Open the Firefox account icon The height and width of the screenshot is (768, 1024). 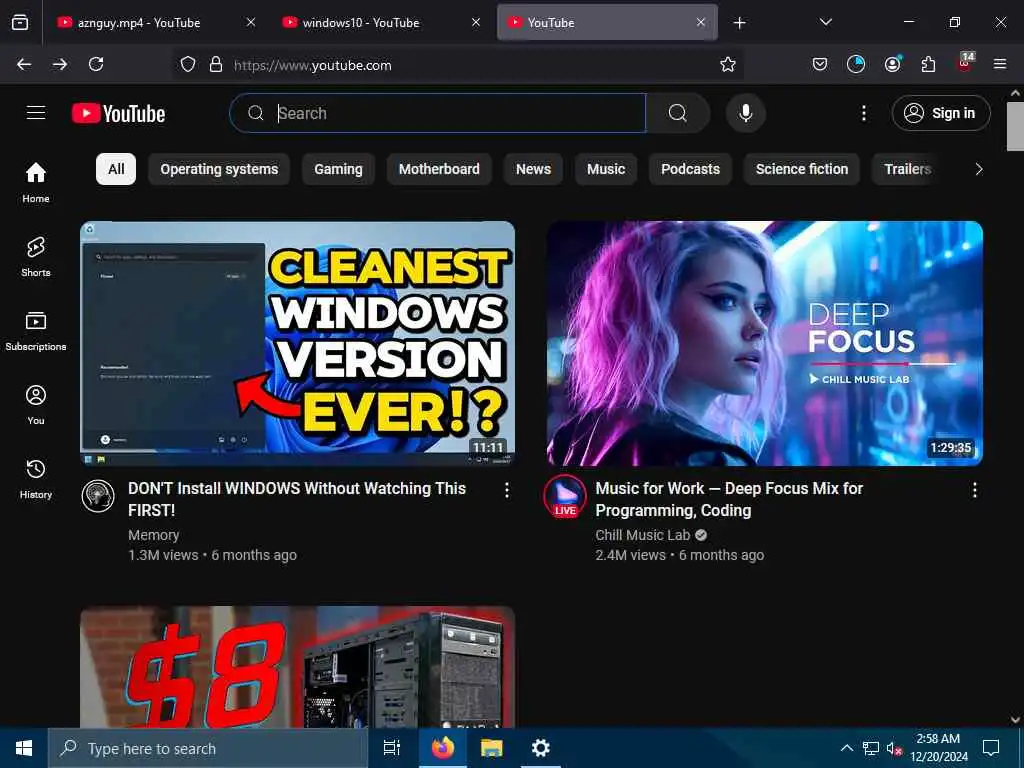tap(892, 64)
